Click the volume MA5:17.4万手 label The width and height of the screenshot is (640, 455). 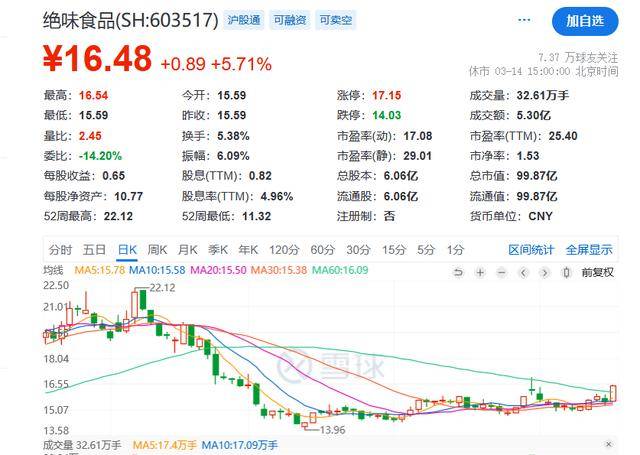point(164,445)
